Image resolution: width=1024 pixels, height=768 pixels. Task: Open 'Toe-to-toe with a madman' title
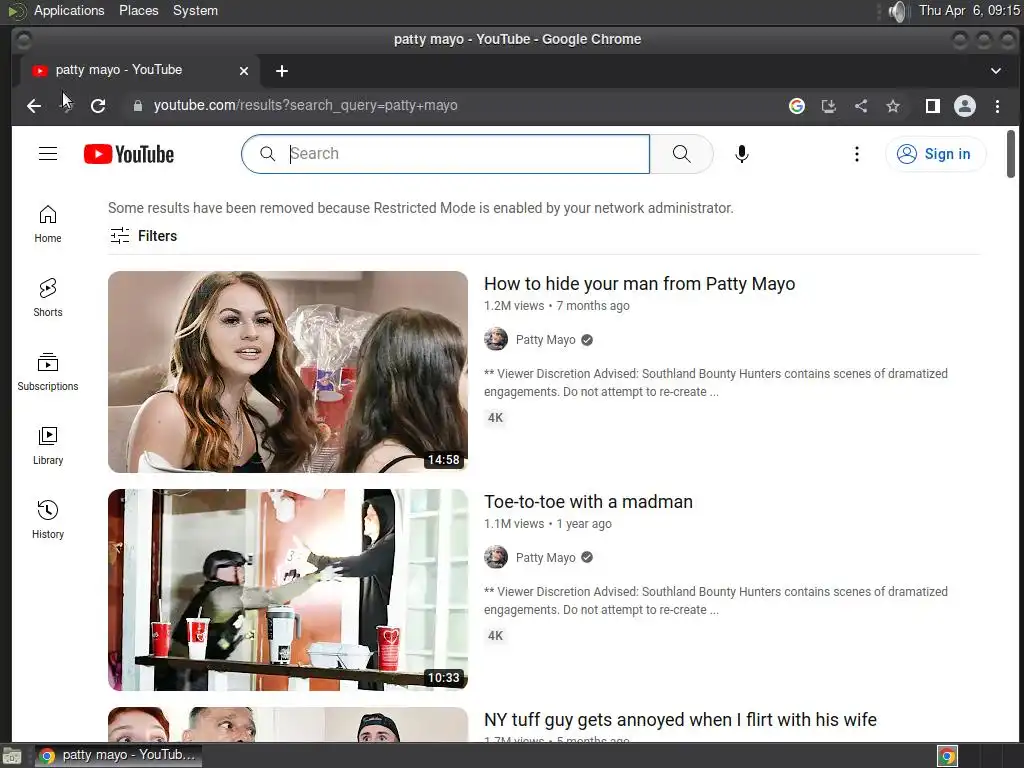[x=588, y=502]
